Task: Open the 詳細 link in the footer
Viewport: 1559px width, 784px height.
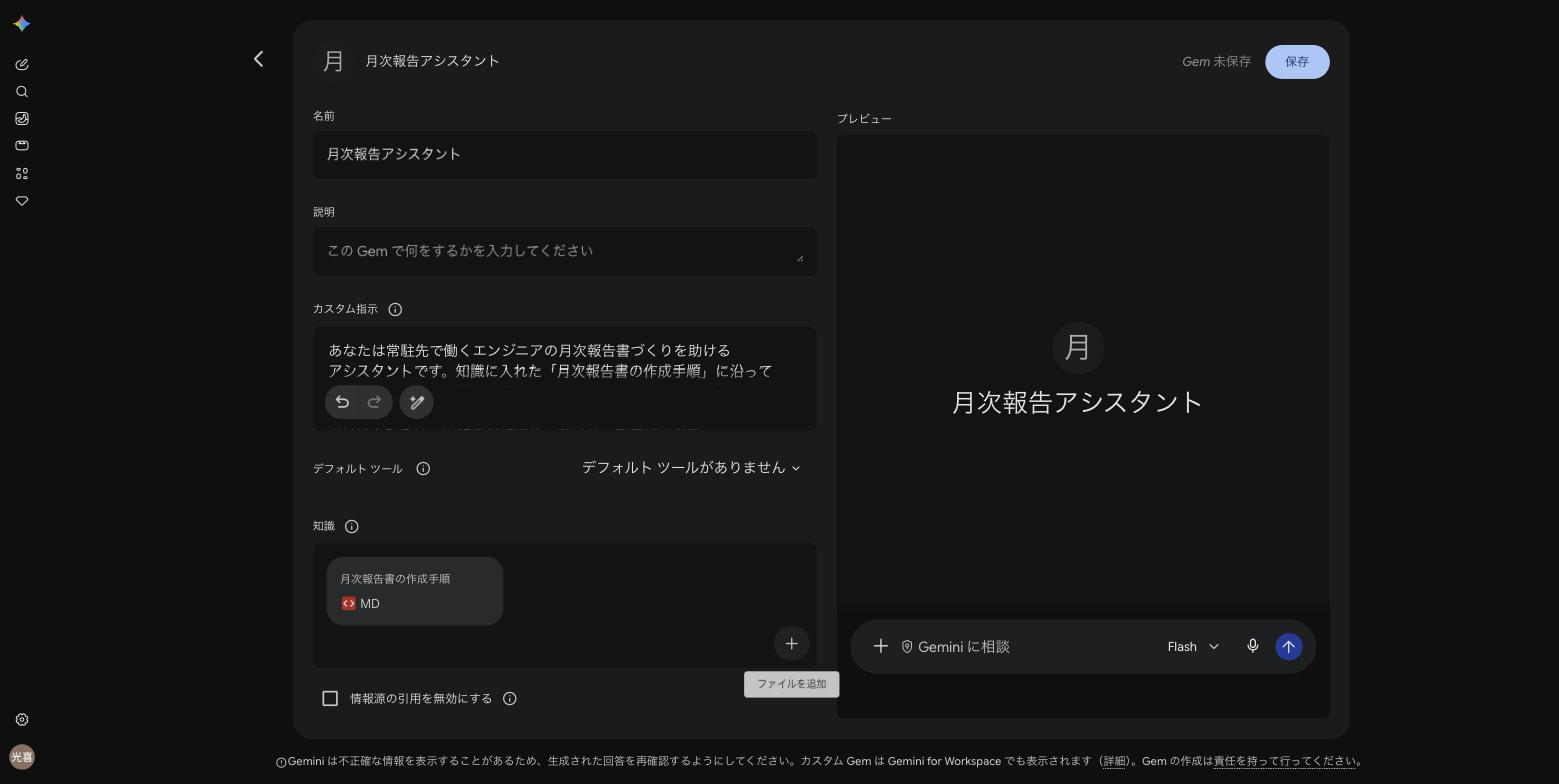Action: tap(1115, 762)
